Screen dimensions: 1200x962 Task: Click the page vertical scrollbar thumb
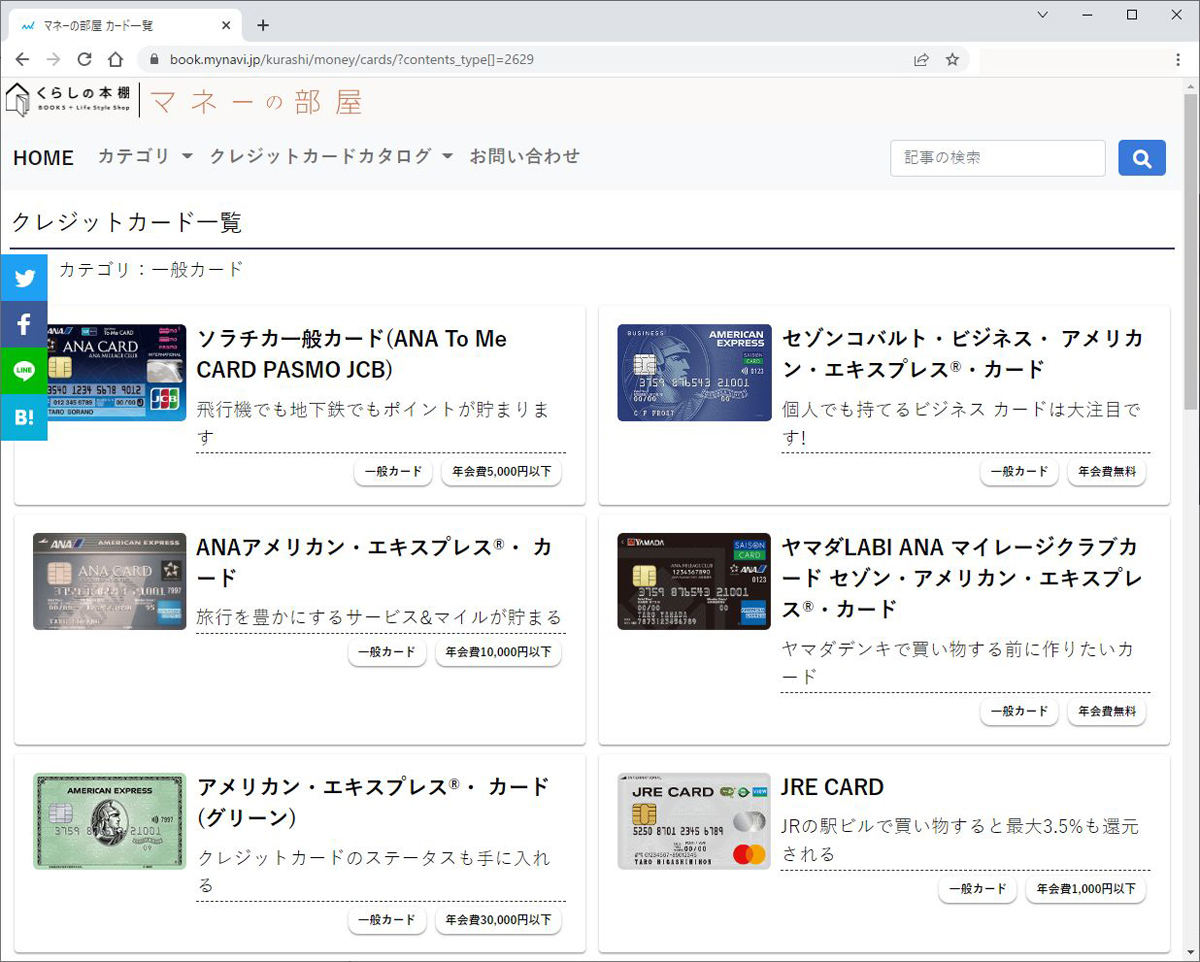coord(1191,250)
